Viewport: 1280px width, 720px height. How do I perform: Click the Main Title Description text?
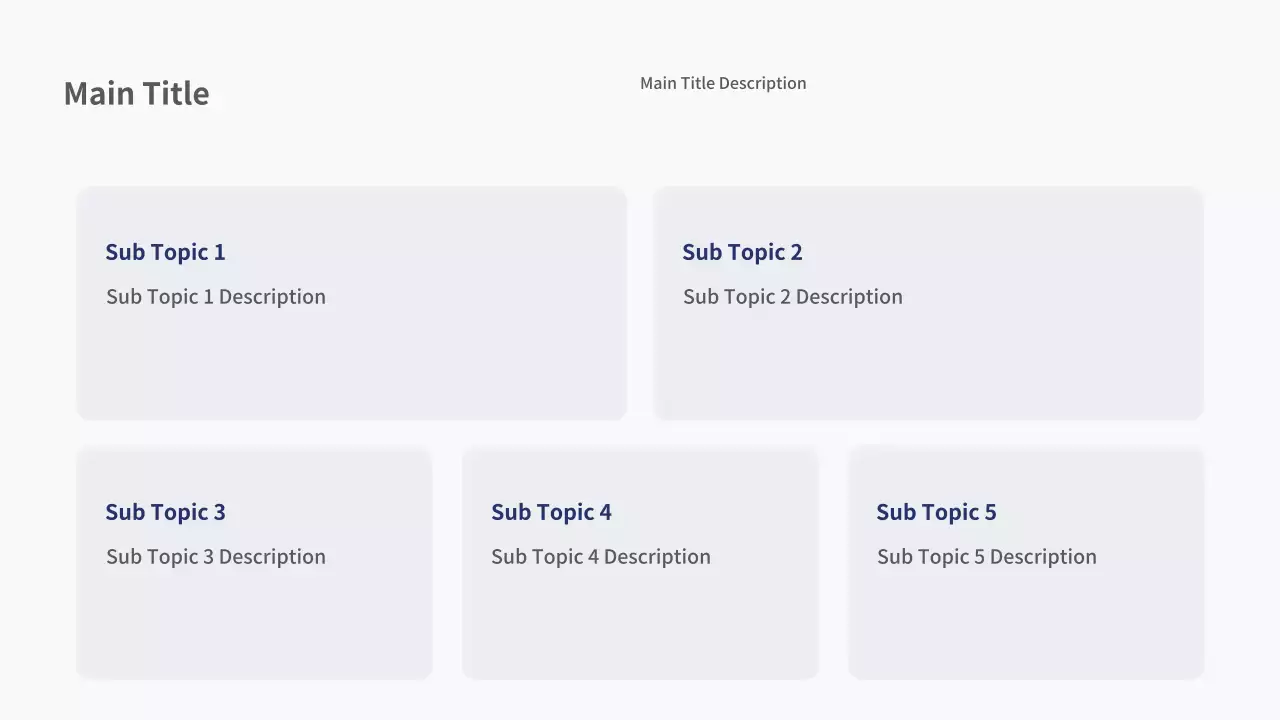[722, 83]
